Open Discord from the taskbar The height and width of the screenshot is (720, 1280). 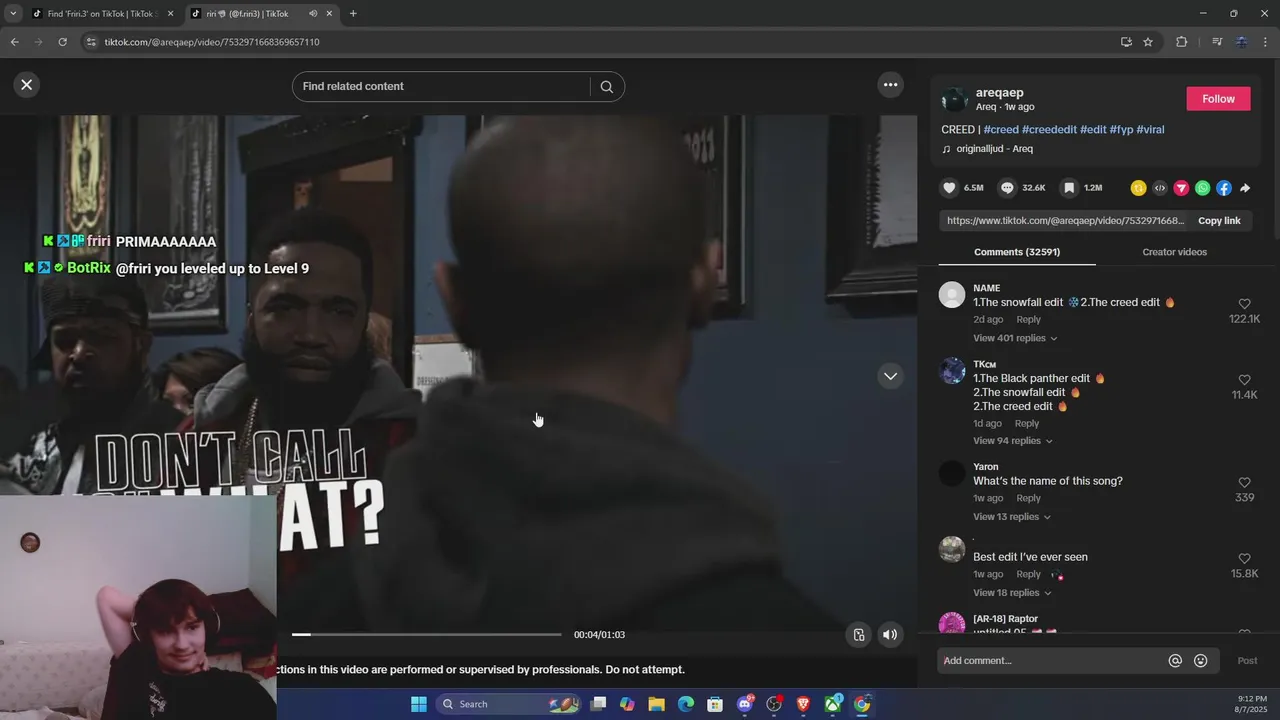(745, 704)
